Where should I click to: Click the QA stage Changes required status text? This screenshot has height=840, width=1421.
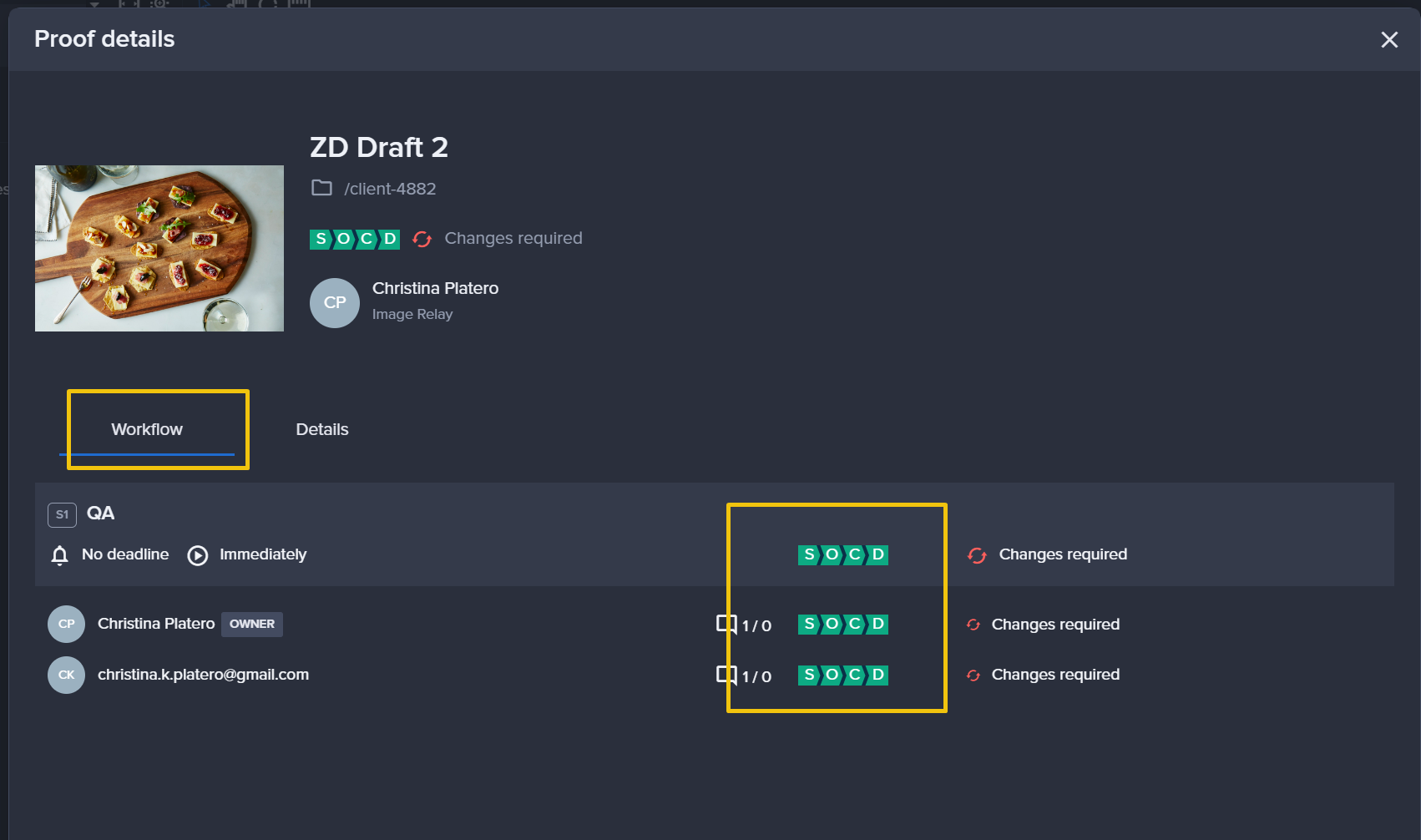click(x=1063, y=554)
